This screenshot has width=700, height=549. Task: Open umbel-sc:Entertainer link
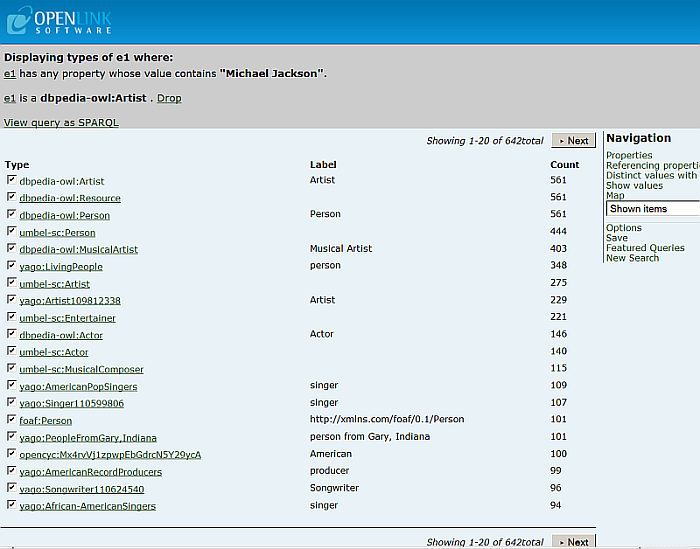pyautogui.click(x=67, y=318)
